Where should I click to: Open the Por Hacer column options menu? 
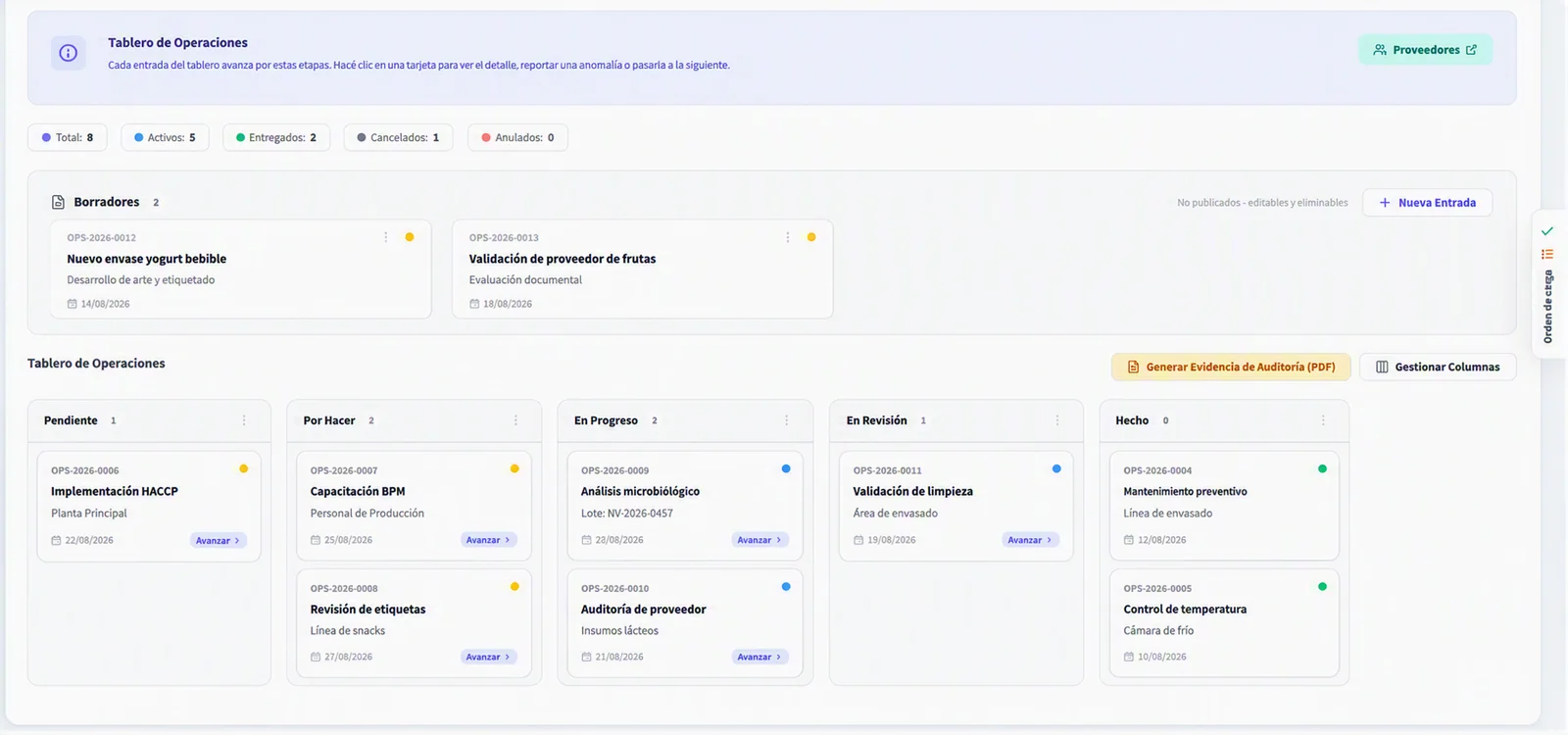tap(515, 420)
